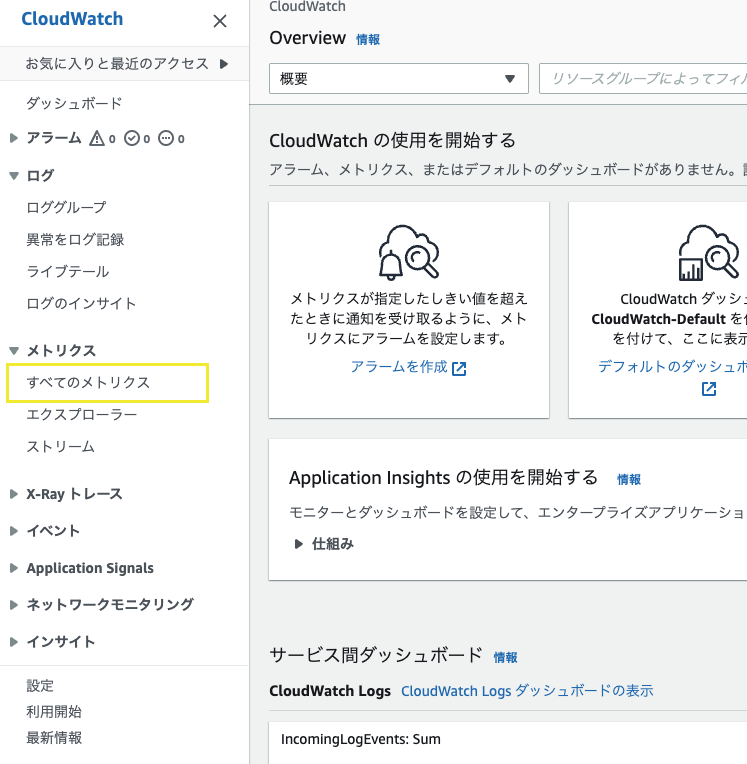Click external link icon beside アラームを作成
The width and height of the screenshot is (747, 764).
pyautogui.click(x=459, y=369)
